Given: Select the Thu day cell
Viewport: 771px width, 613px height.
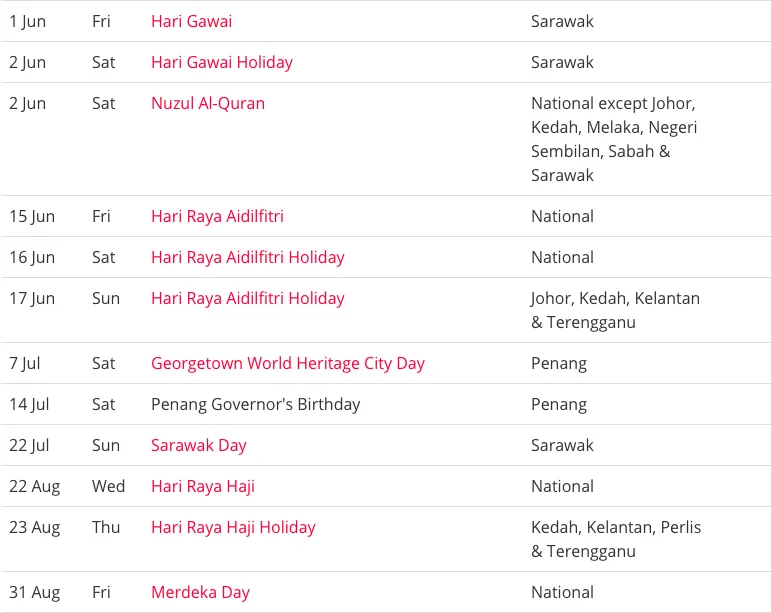Looking at the screenshot, I should tap(105, 527).
